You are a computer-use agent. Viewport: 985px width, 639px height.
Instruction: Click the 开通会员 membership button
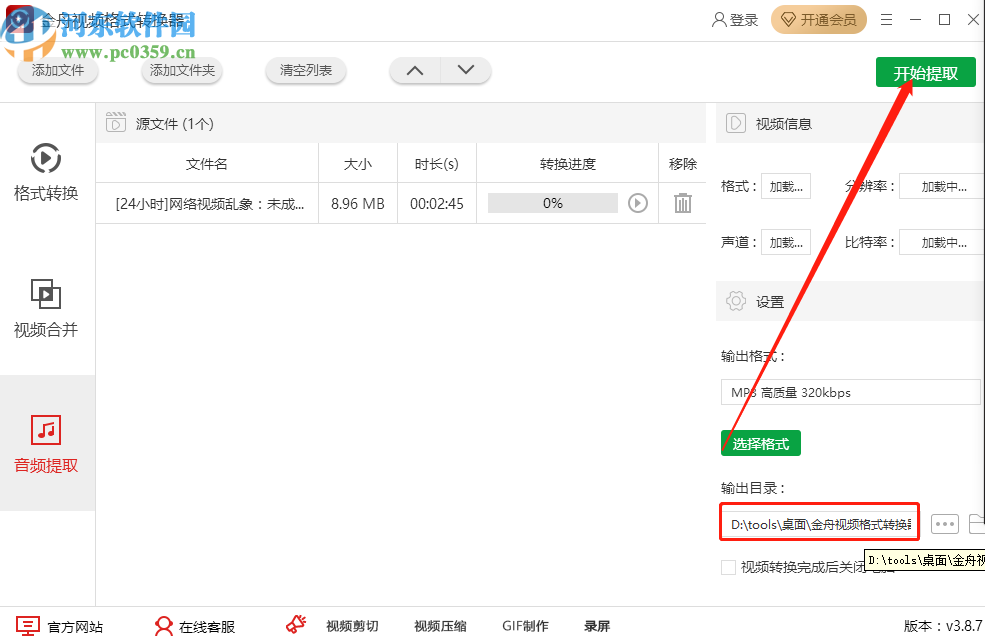819,19
